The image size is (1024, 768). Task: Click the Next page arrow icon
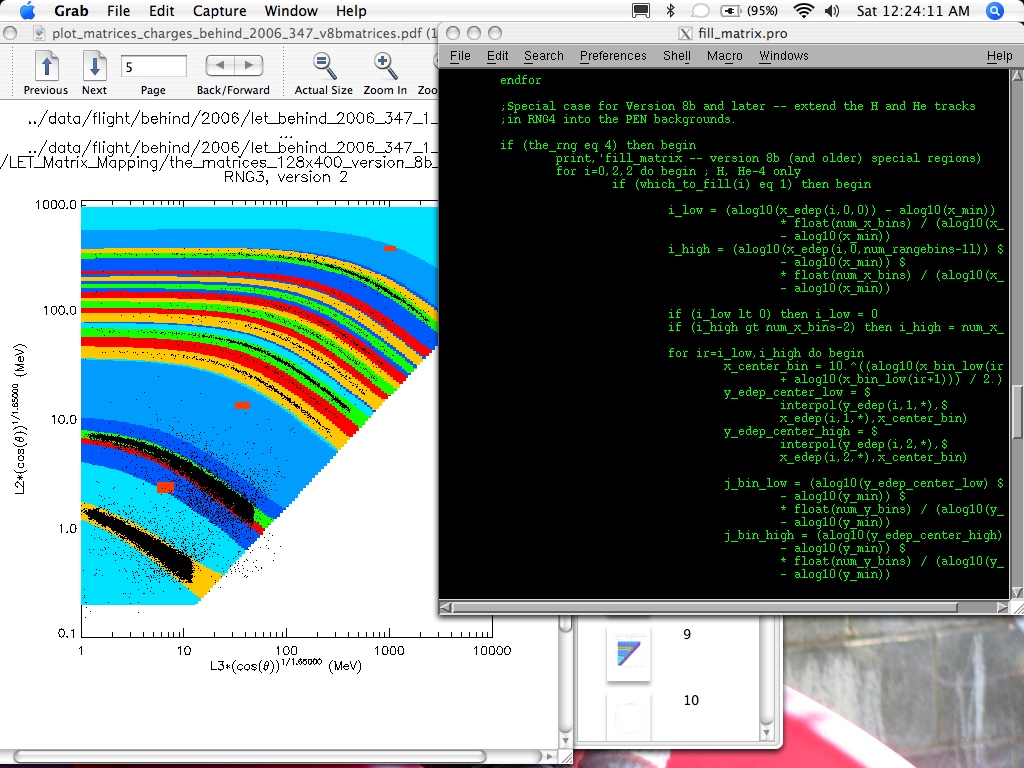coord(95,66)
